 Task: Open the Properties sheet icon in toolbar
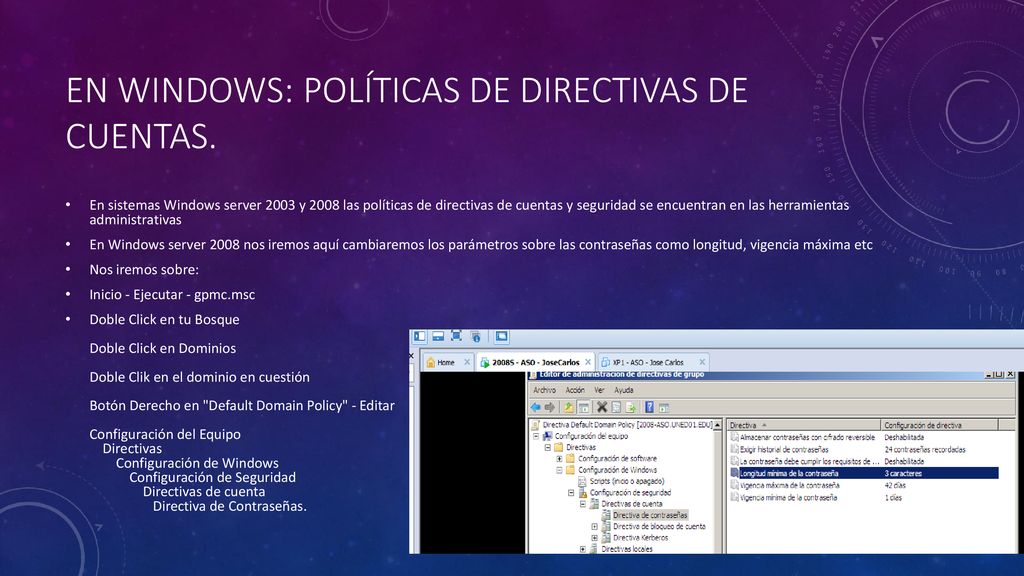(x=616, y=408)
